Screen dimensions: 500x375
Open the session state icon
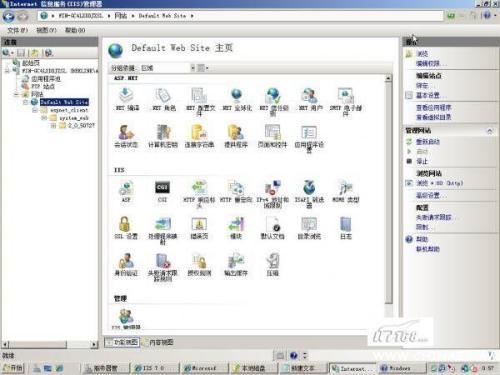point(126,132)
